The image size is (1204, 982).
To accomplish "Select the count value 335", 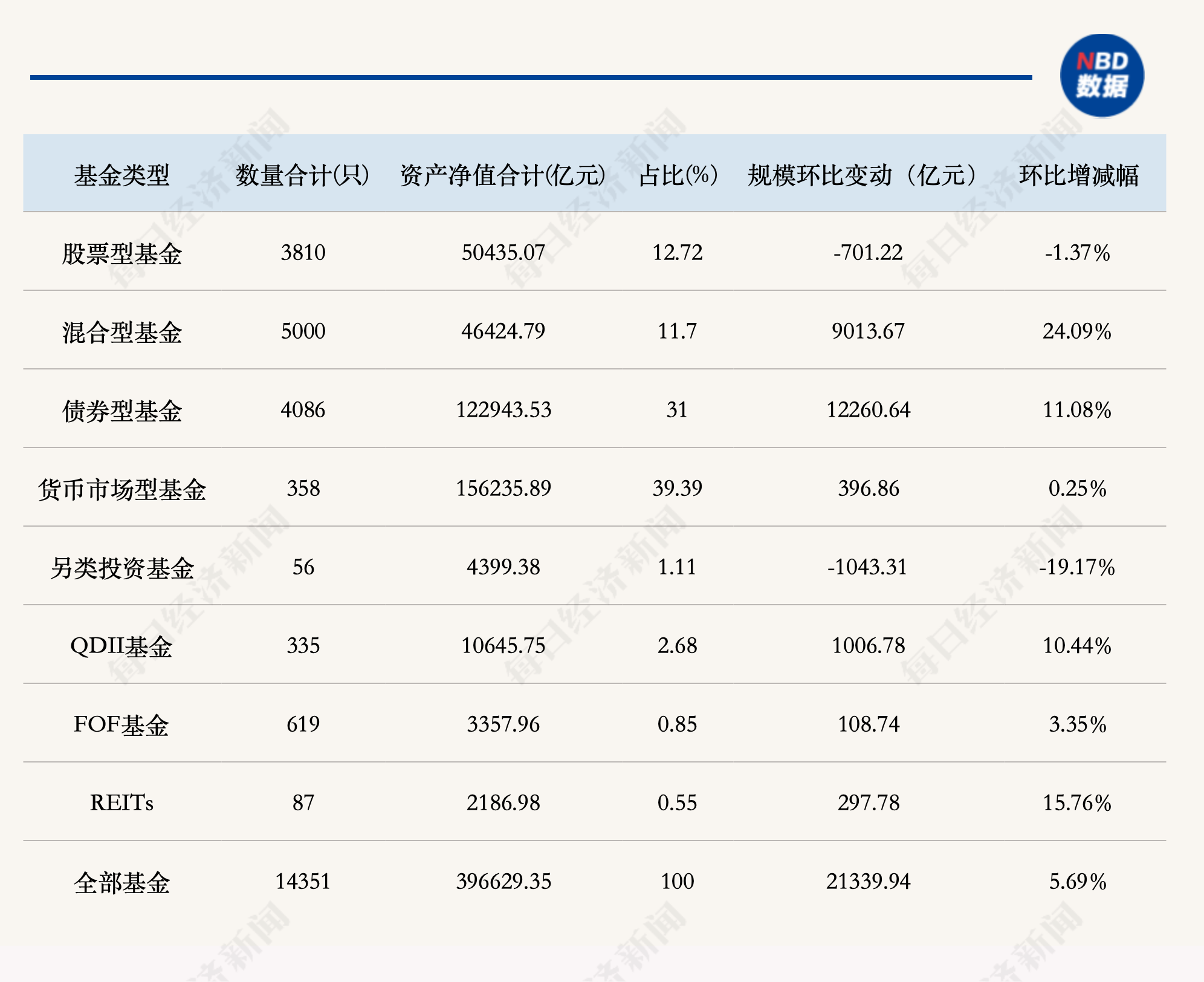I will (303, 645).
